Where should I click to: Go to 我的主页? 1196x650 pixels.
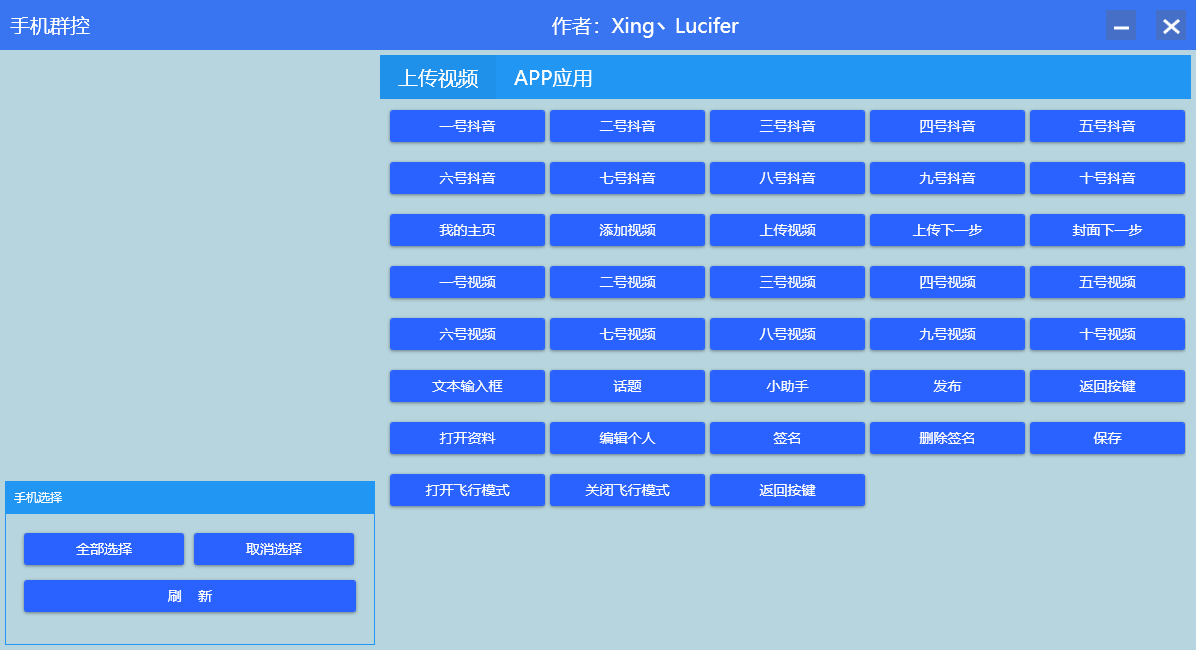[468, 230]
